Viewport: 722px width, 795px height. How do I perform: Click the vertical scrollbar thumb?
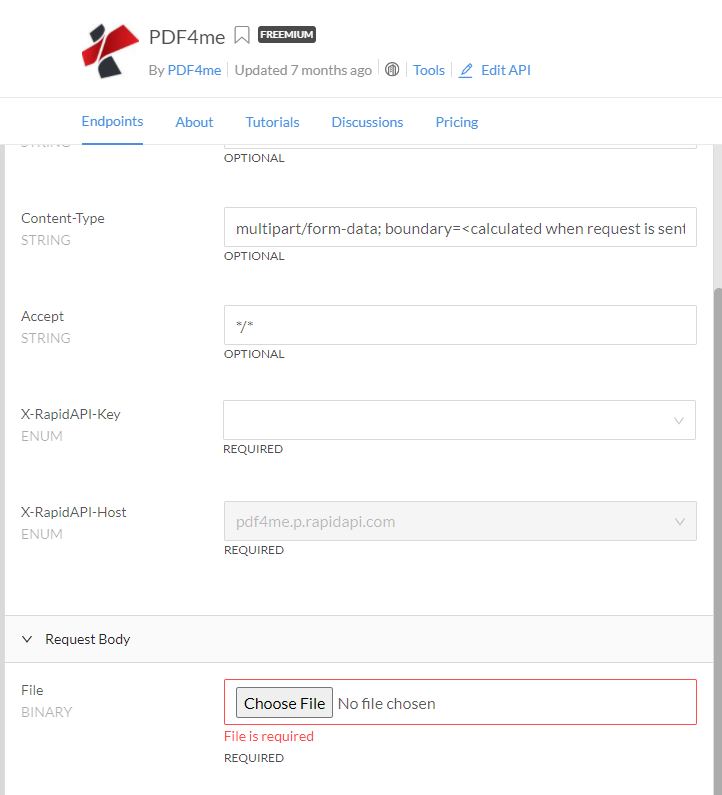click(x=717, y=540)
